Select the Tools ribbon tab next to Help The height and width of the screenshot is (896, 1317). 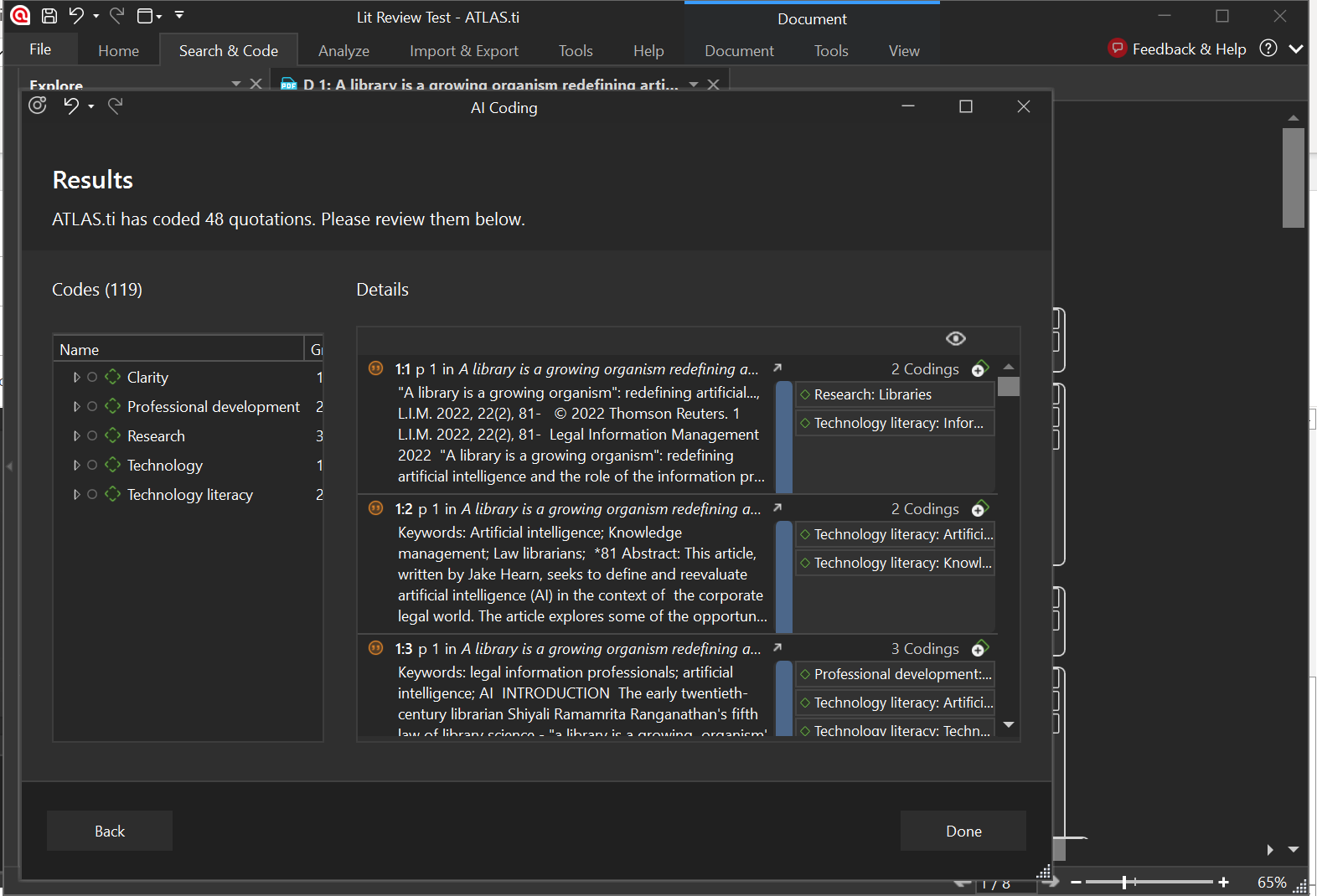[576, 51]
